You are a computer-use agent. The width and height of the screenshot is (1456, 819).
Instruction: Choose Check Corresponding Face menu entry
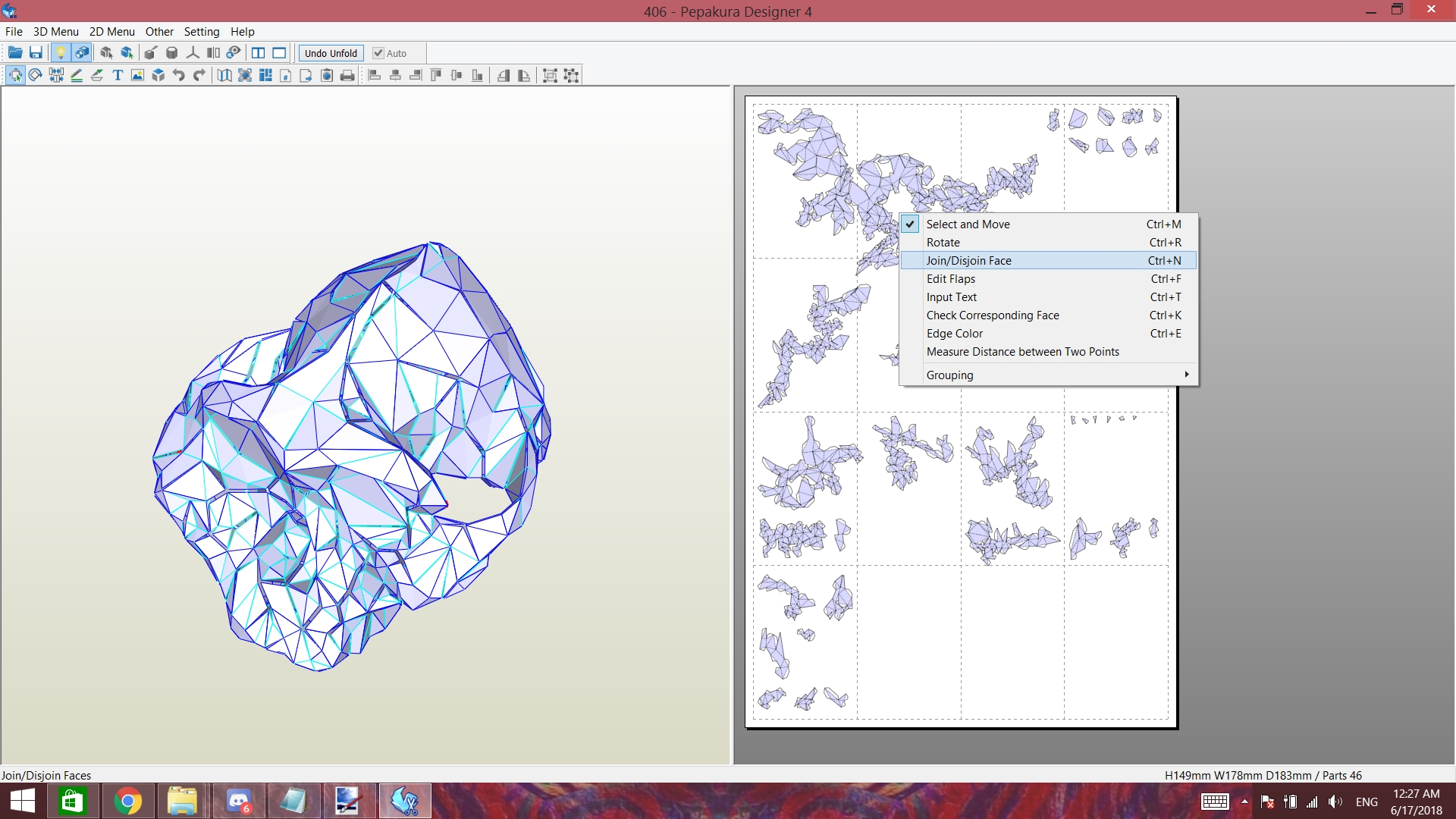click(x=1048, y=315)
